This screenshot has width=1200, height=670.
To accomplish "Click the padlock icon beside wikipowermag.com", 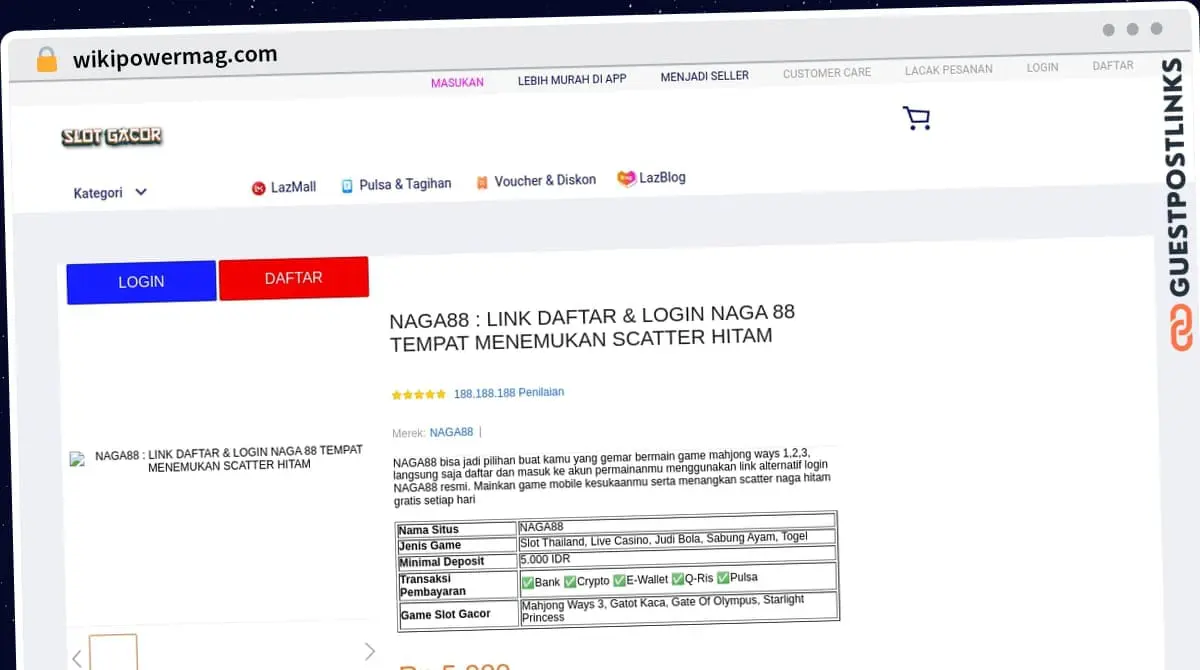I will (47, 60).
